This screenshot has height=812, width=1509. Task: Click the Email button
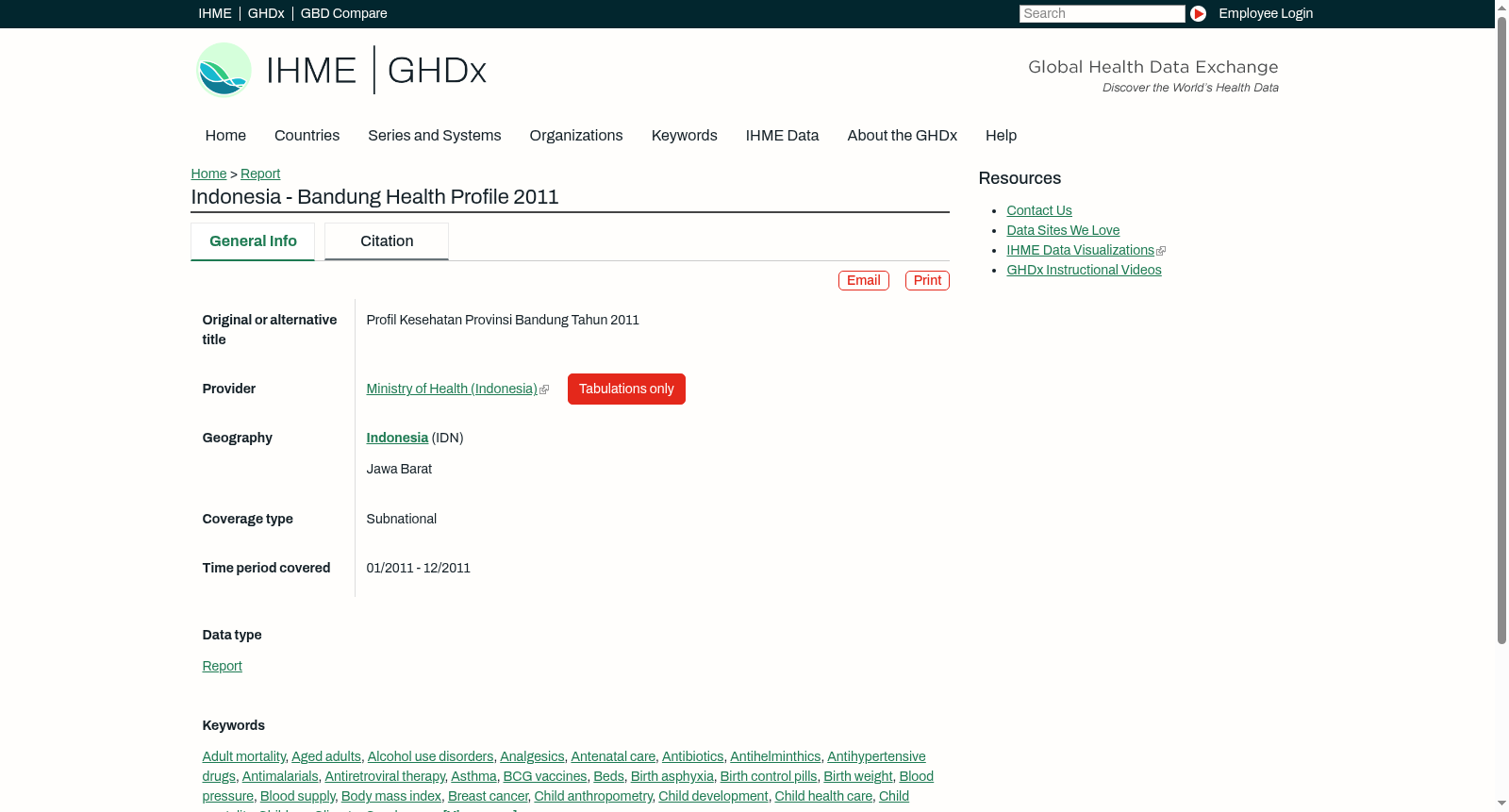(x=864, y=280)
